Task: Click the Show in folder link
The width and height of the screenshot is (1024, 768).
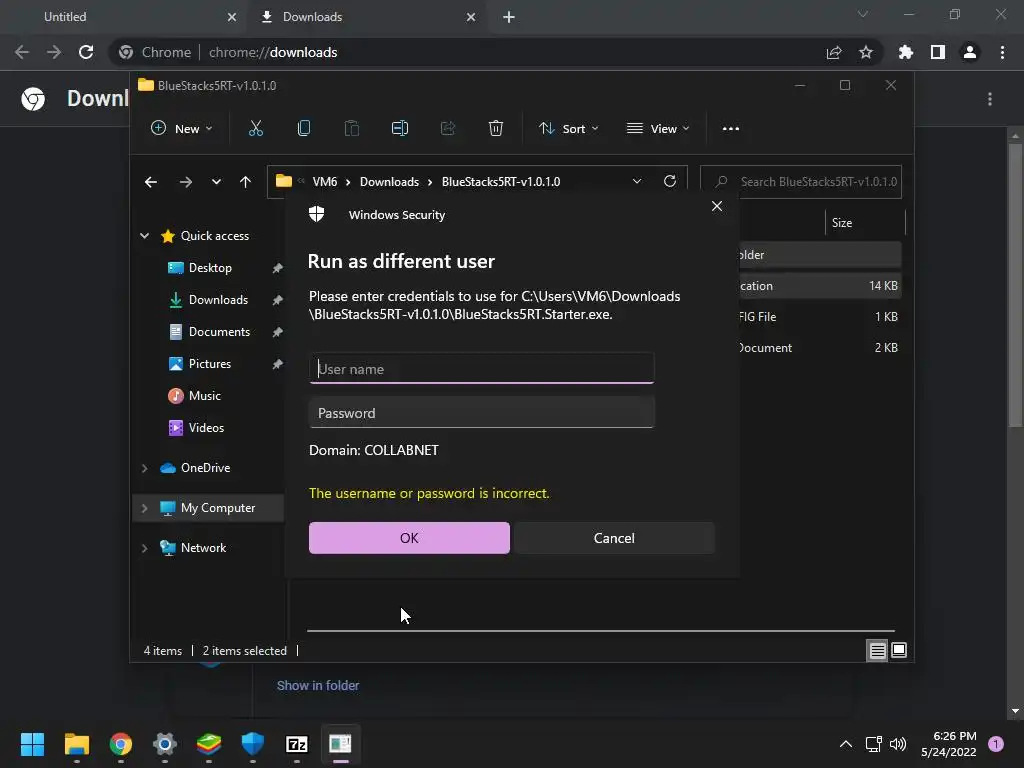Action: click(318, 686)
